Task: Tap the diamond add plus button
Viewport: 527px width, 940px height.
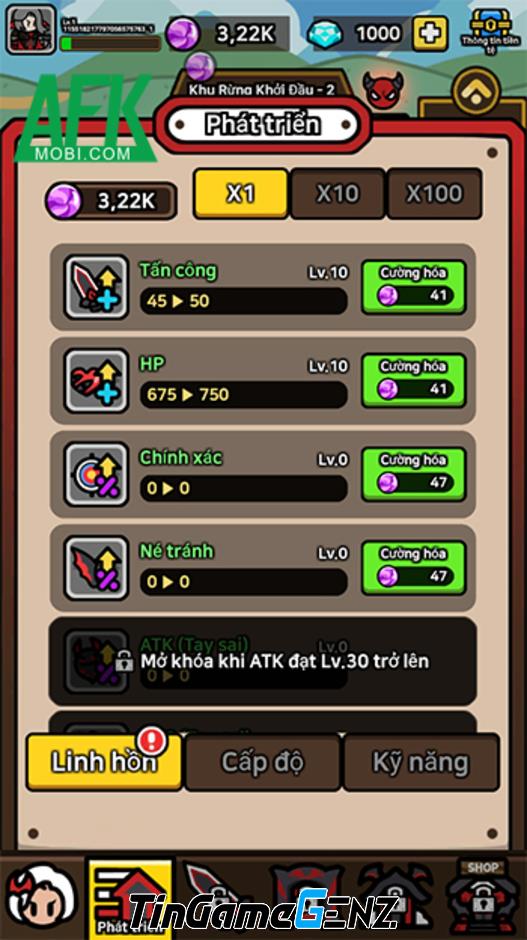Action: tap(430, 32)
